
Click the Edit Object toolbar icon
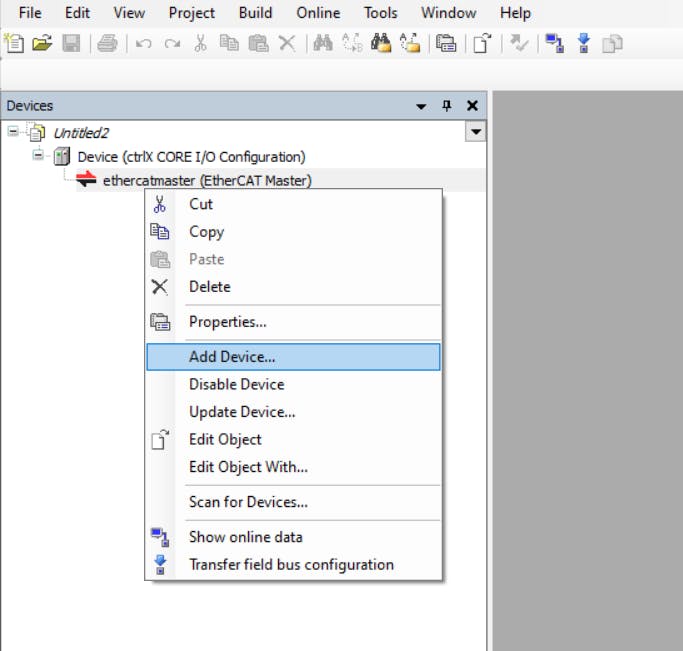pyautogui.click(x=483, y=44)
